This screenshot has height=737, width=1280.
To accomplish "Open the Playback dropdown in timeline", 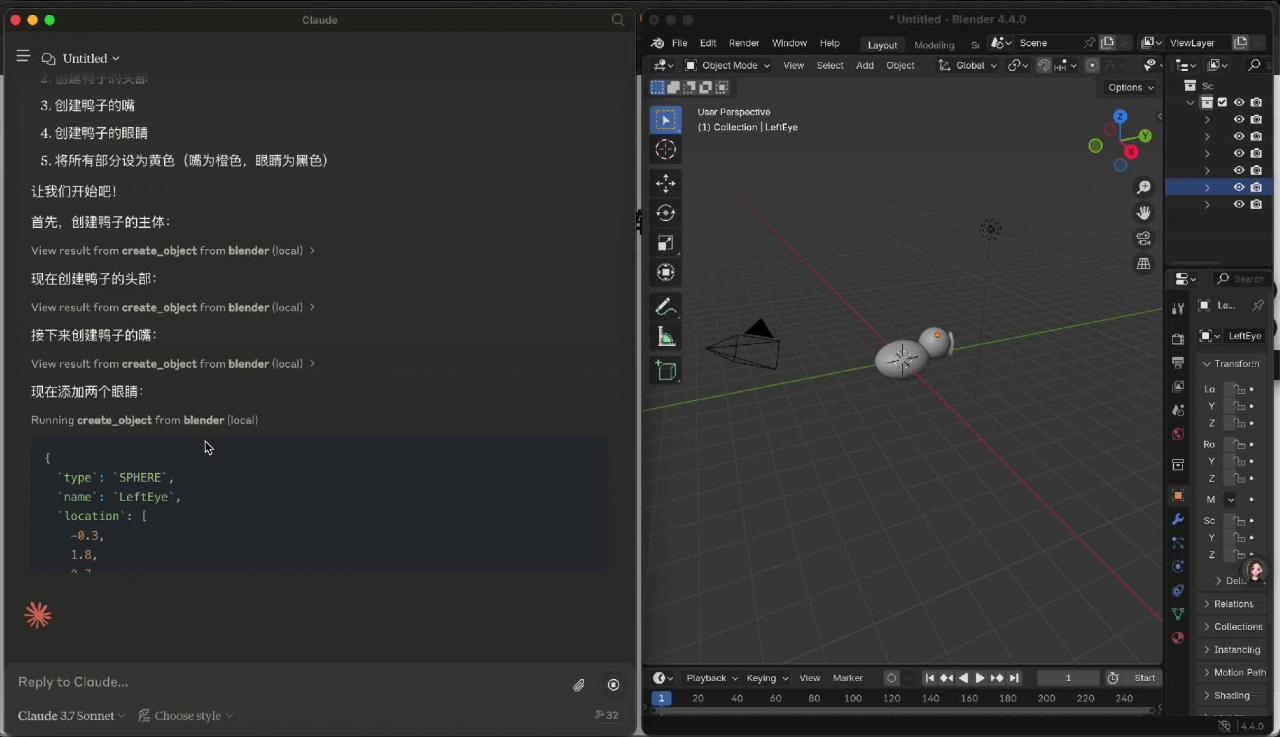I will click(711, 678).
